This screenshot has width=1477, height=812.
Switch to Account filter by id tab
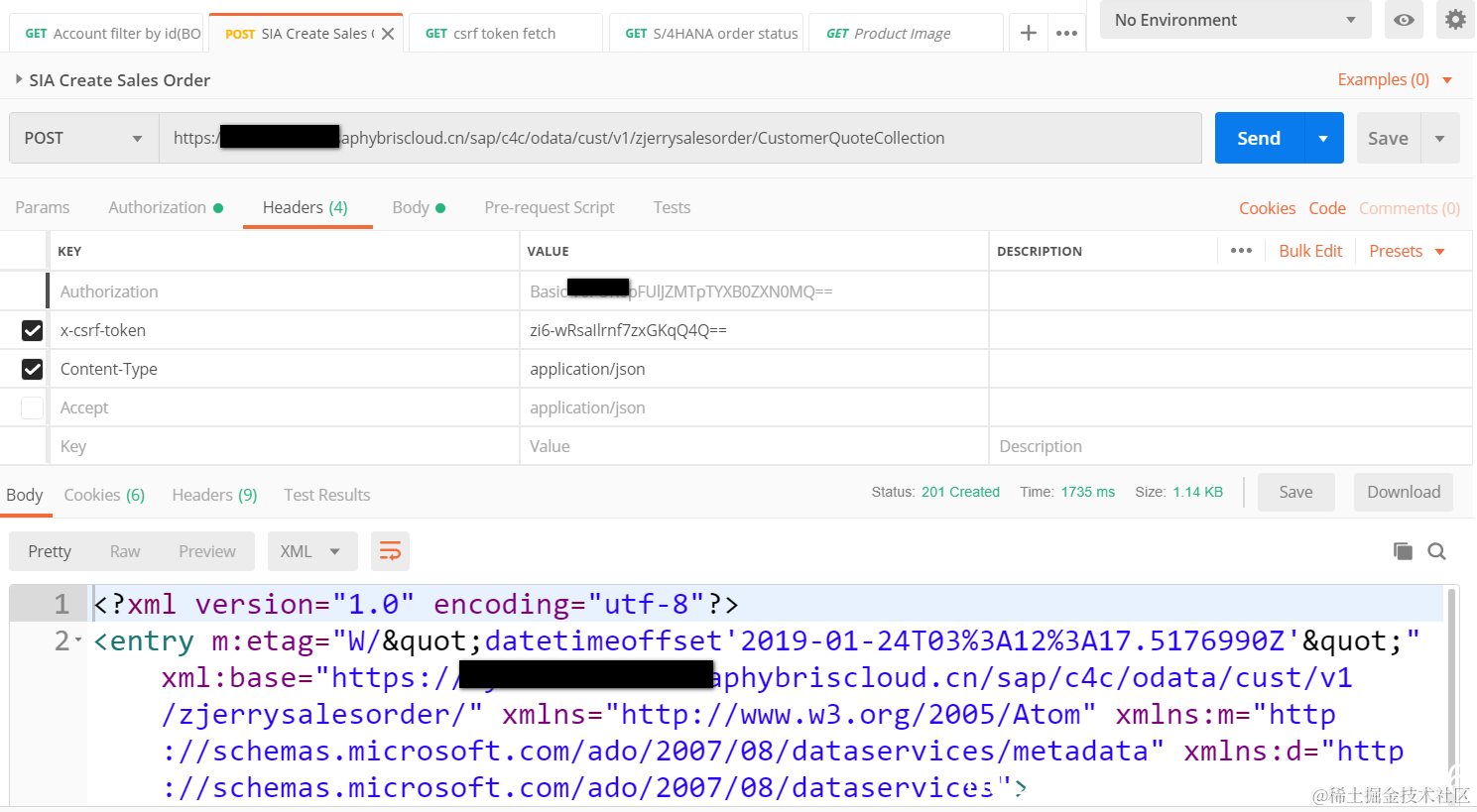[x=107, y=33]
